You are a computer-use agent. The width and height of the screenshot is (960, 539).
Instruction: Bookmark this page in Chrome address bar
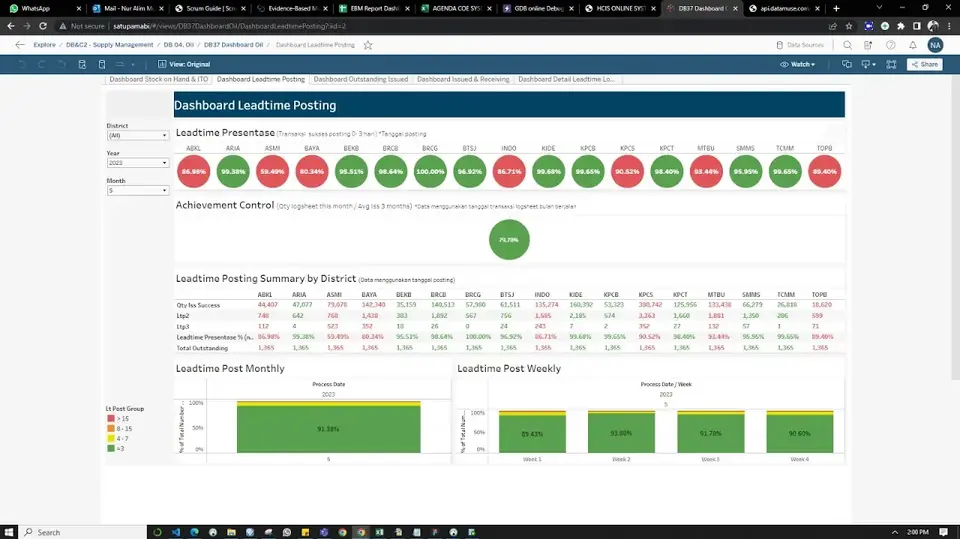[849, 26]
